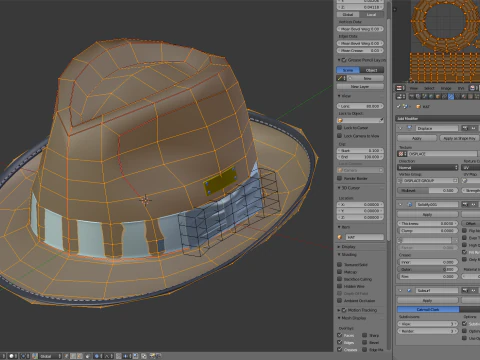Enable Lock to Cursor checkbox
The image size is (480, 360).
[340, 127]
